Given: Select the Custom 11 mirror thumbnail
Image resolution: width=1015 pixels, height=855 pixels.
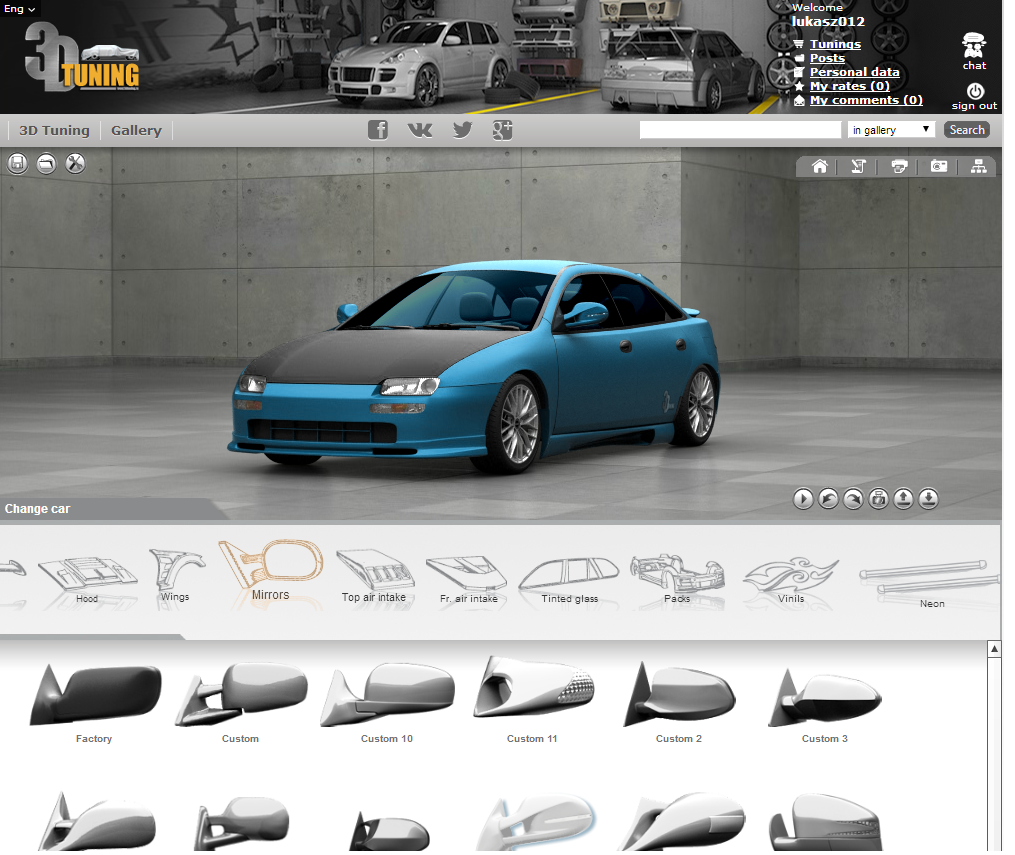Looking at the screenshot, I should point(532,700).
